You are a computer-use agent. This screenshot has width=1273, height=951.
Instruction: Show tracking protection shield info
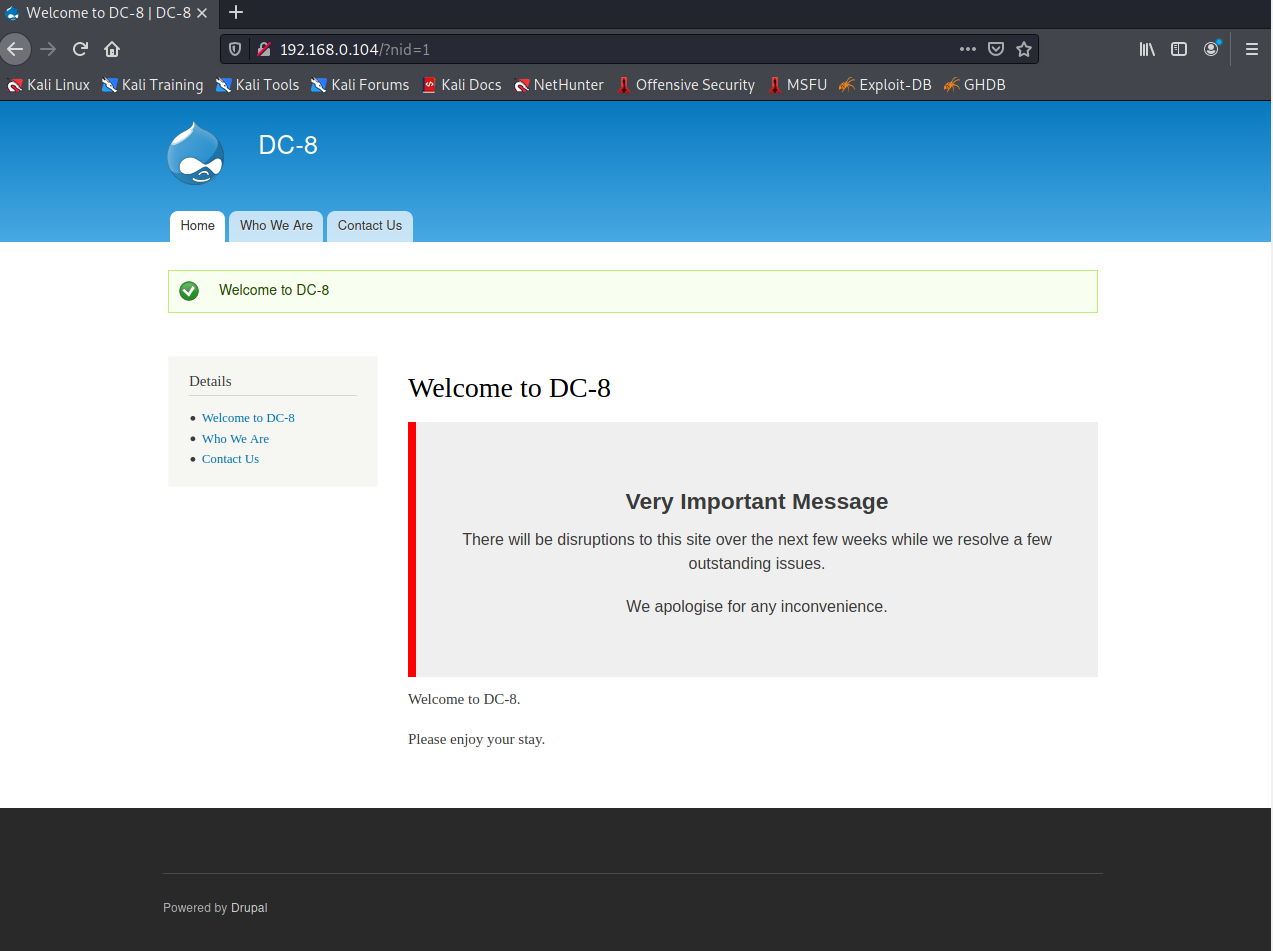coord(235,49)
